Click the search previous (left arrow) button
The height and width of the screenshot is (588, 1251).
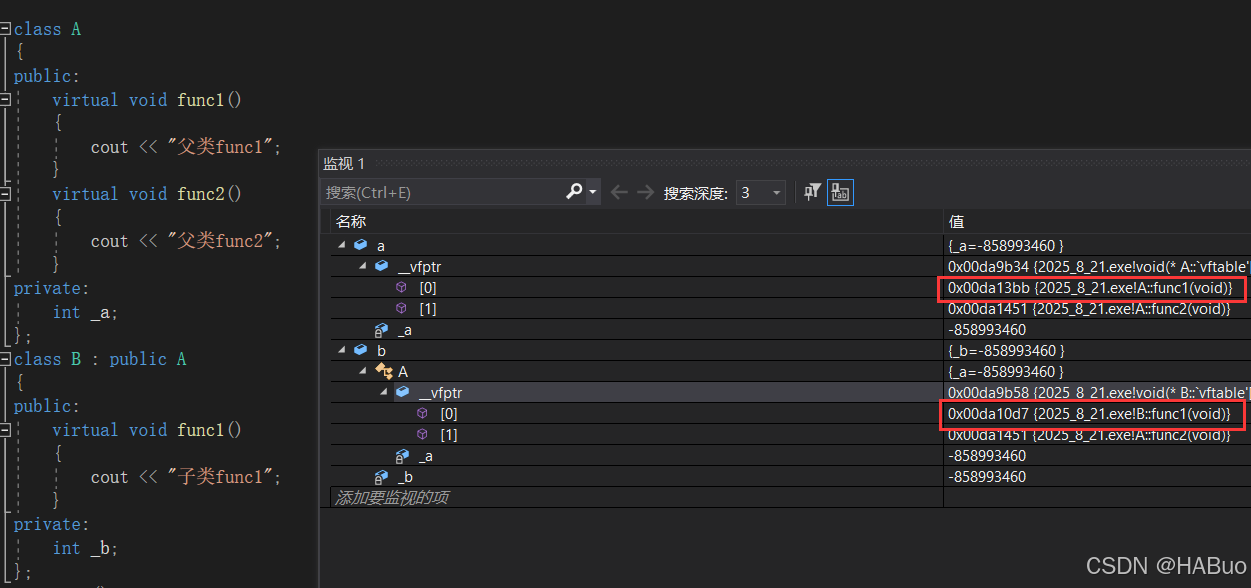point(620,192)
